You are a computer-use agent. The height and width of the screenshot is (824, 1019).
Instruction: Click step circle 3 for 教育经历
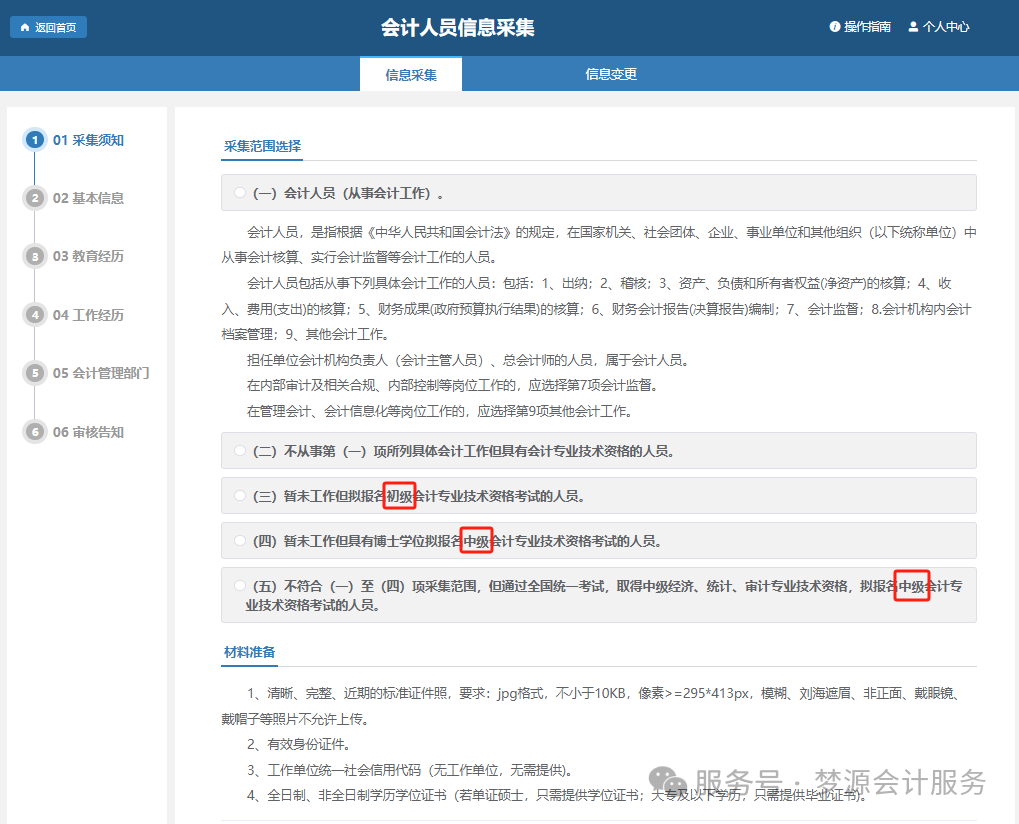click(33, 256)
